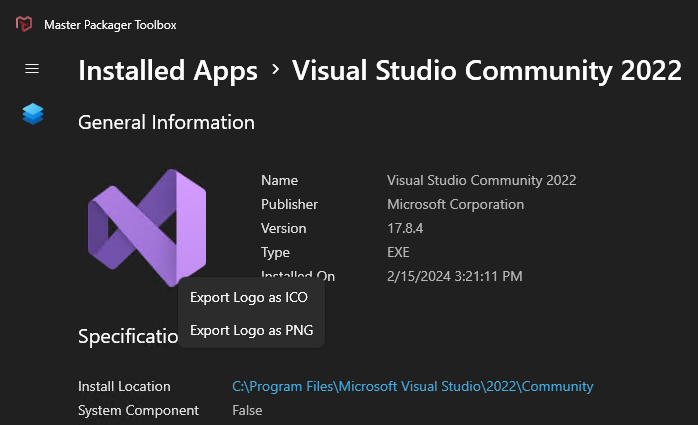Go back to Installed Apps breadcrumb
This screenshot has height=425, width=698.
tap(168, 71)
